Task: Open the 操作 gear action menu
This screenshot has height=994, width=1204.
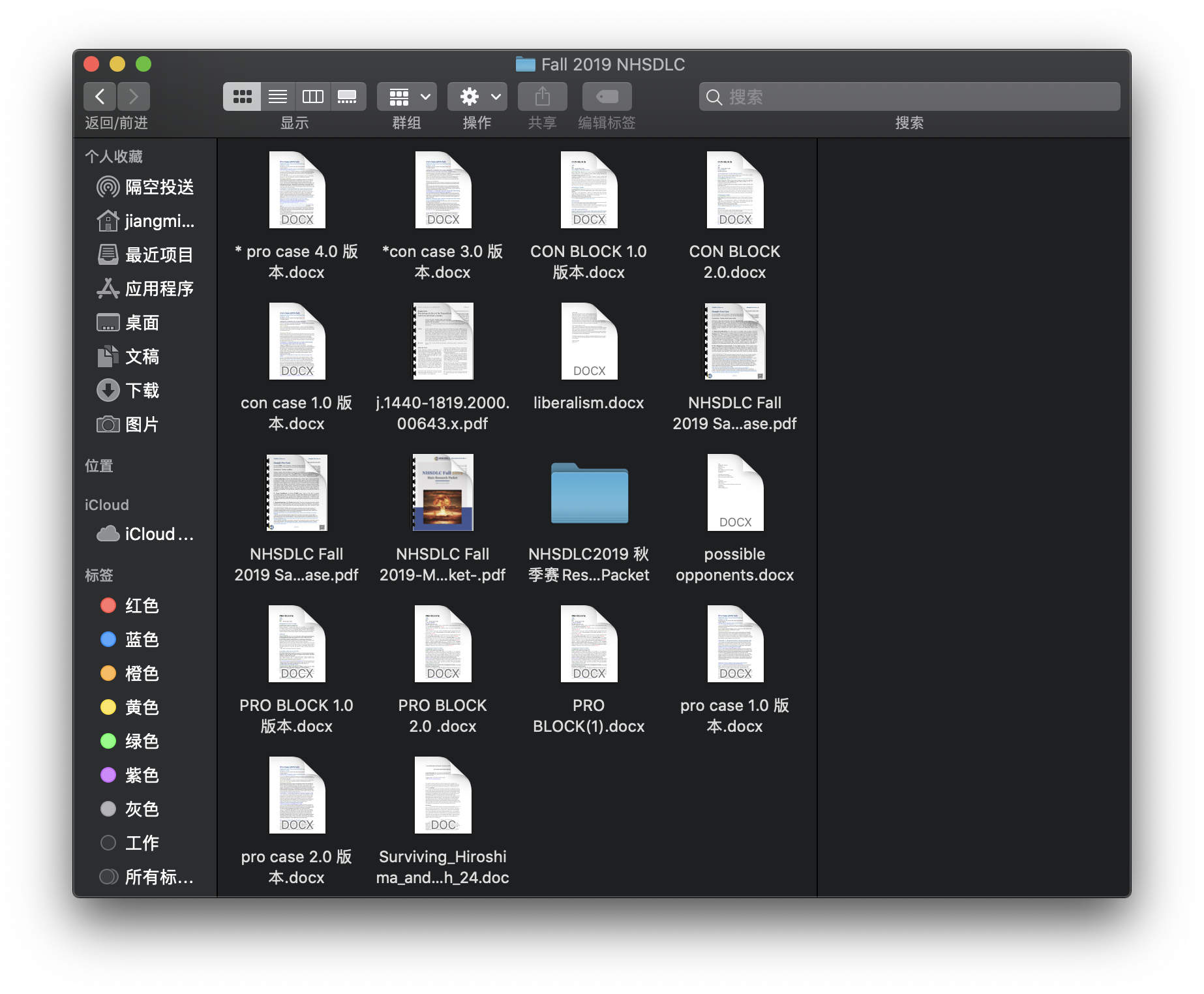Action: pos(477,97)
